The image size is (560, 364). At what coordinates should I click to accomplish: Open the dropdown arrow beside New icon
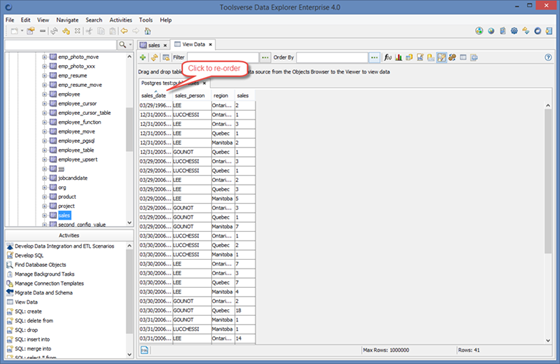pyautogui.click(x=22, y=31)
